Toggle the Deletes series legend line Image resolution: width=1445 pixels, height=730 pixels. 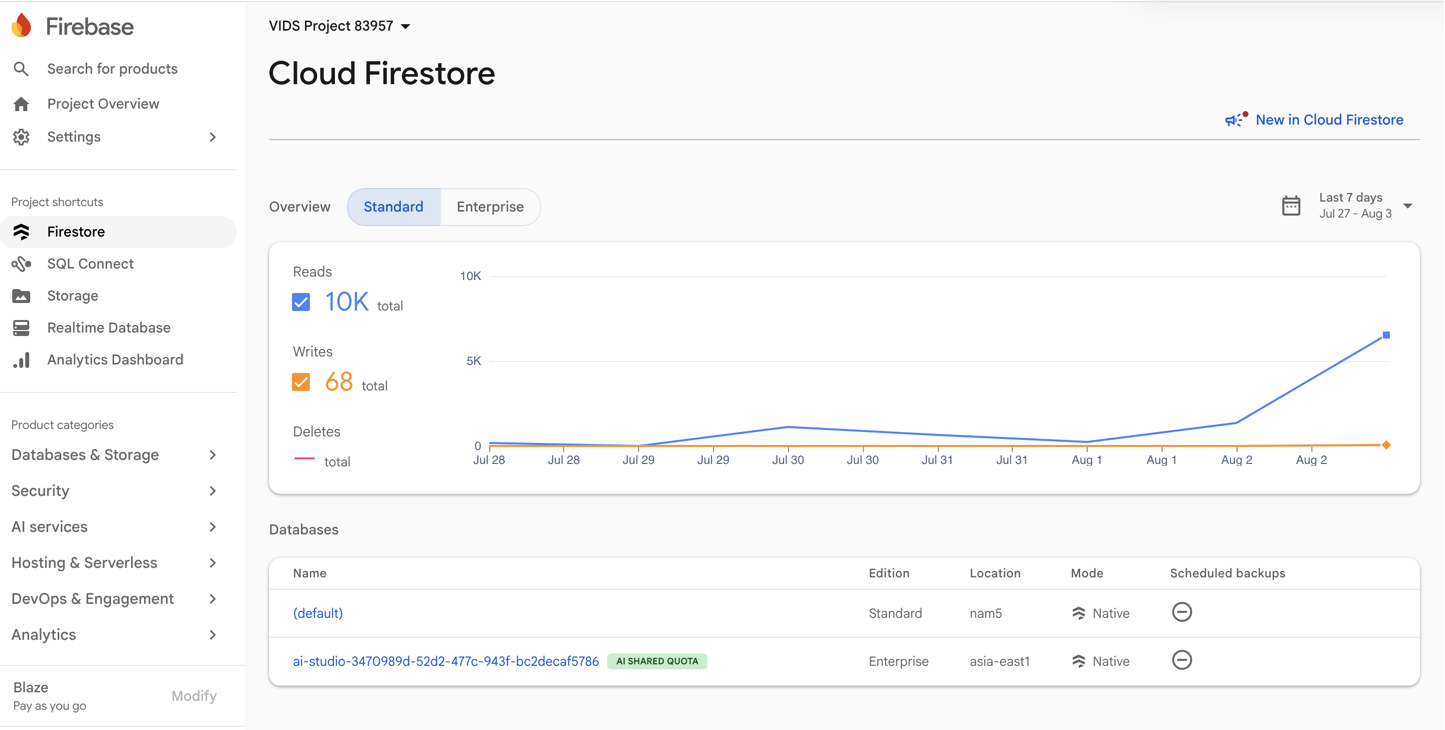(x=304, y=459)
